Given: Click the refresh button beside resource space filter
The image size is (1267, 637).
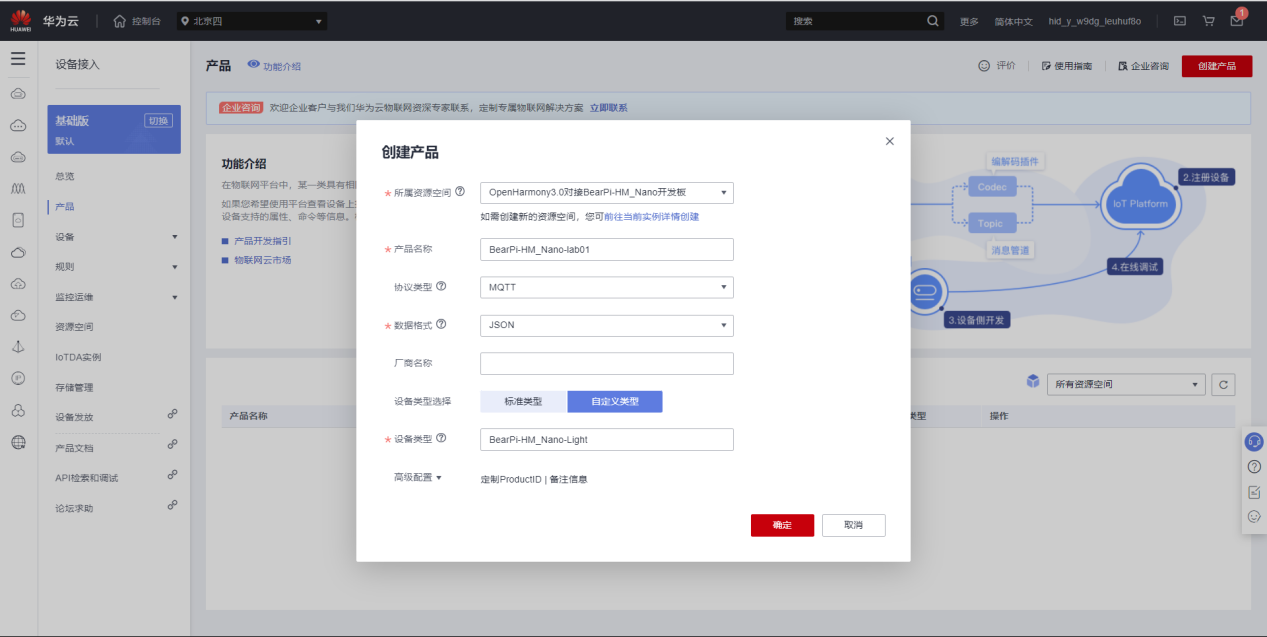Looking at the screenshot, I should pos(1223,384).
